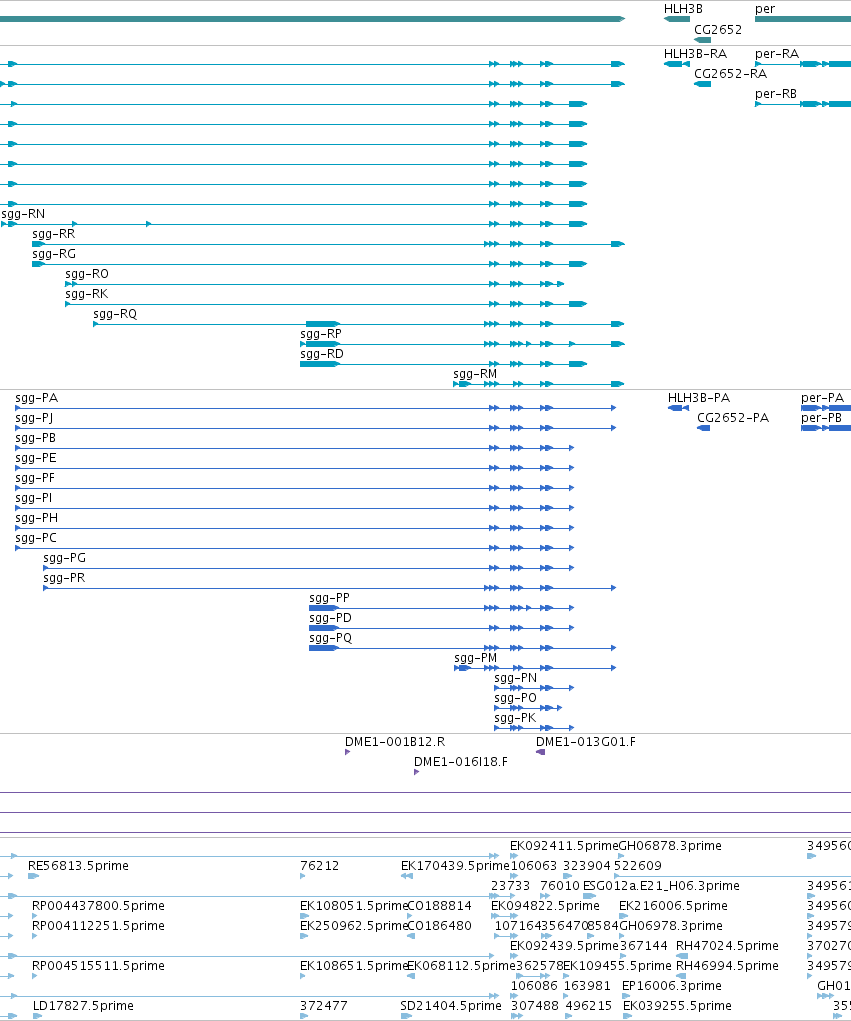This screenshot has height=1021, width=851.
Task: Click the sgg-PN protein label
Action: pyautogui.click(x=516, y=678)
